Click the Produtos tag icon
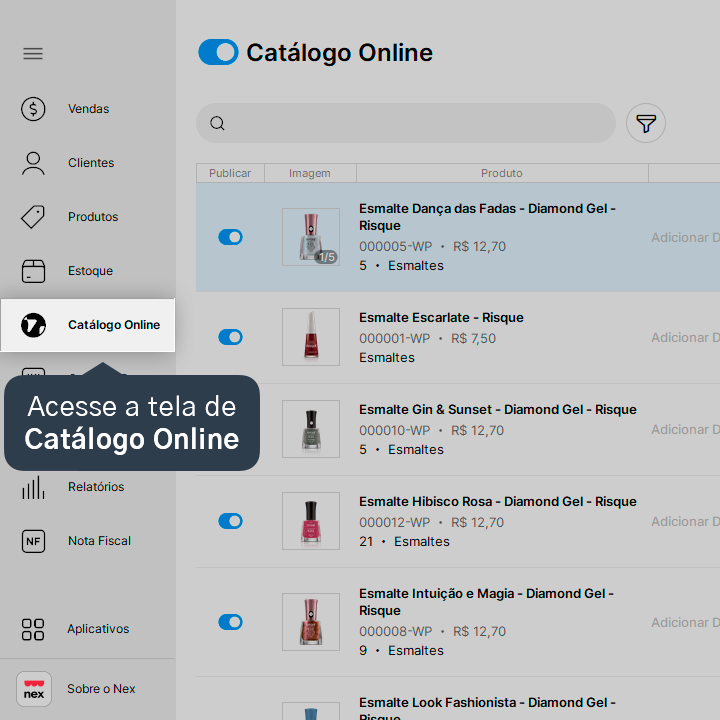 click(33, 217)
